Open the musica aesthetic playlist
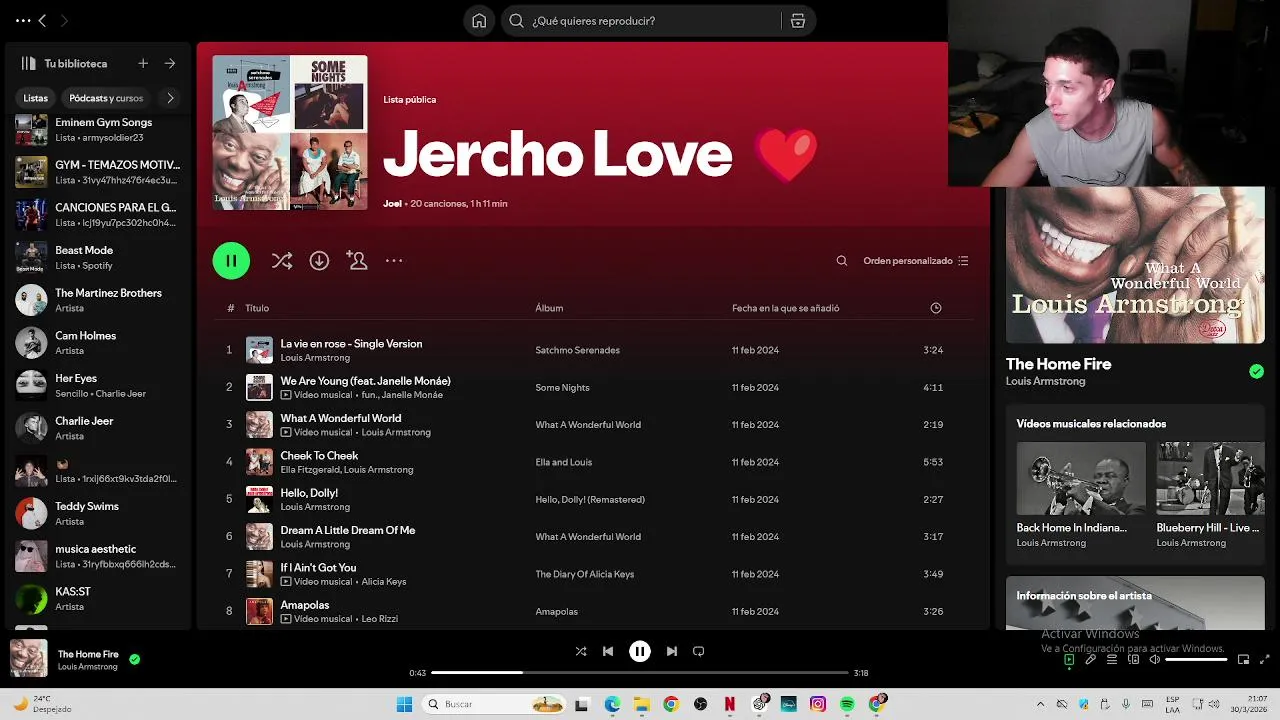The height and width of the screenshot is (720, 1280). tap(97, 556)
